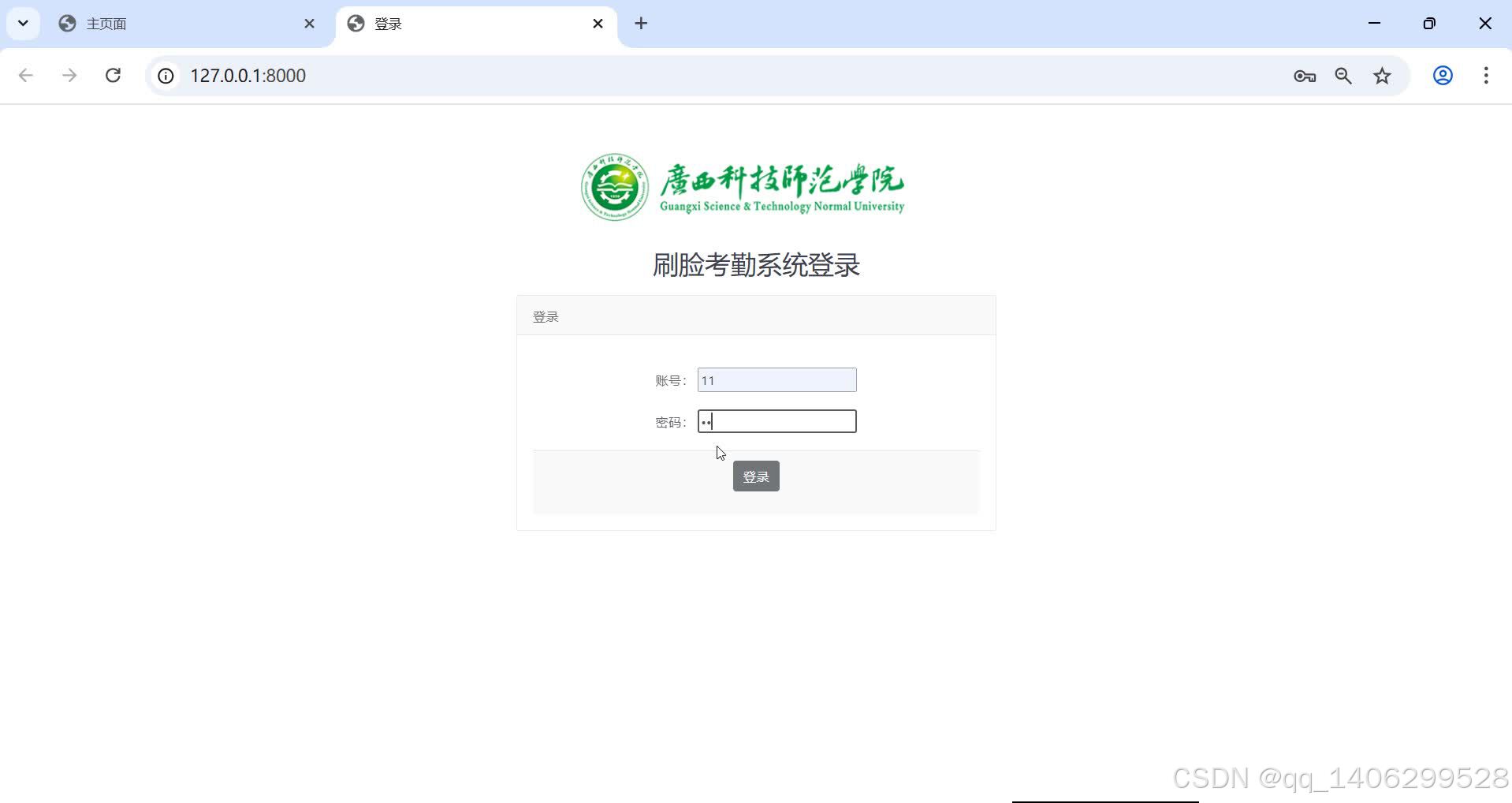Open the three-dot browser menu
The image size is (1512, 803).
click(x=1486, y=76)
